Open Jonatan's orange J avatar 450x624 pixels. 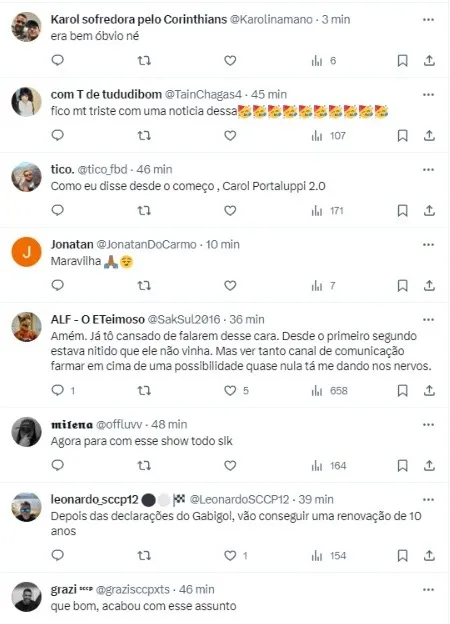point(26,252)
